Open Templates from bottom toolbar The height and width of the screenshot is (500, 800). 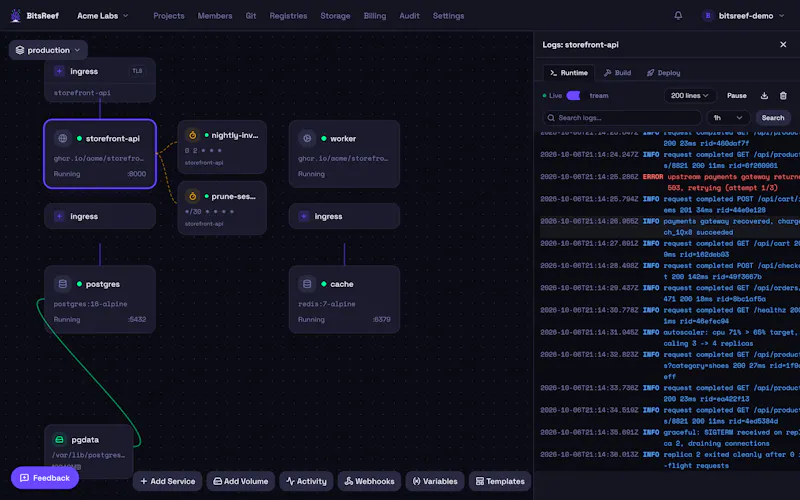pyautogui.click(x=500, y=481)
